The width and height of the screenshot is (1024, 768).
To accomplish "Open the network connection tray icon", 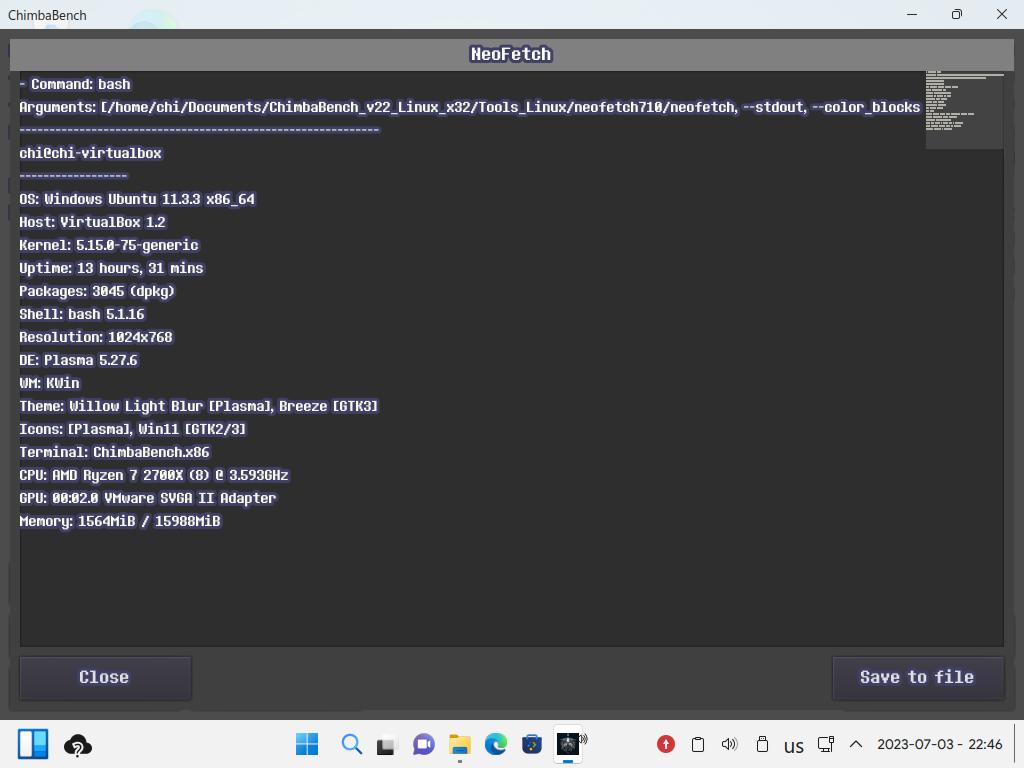I will point(826,744).
